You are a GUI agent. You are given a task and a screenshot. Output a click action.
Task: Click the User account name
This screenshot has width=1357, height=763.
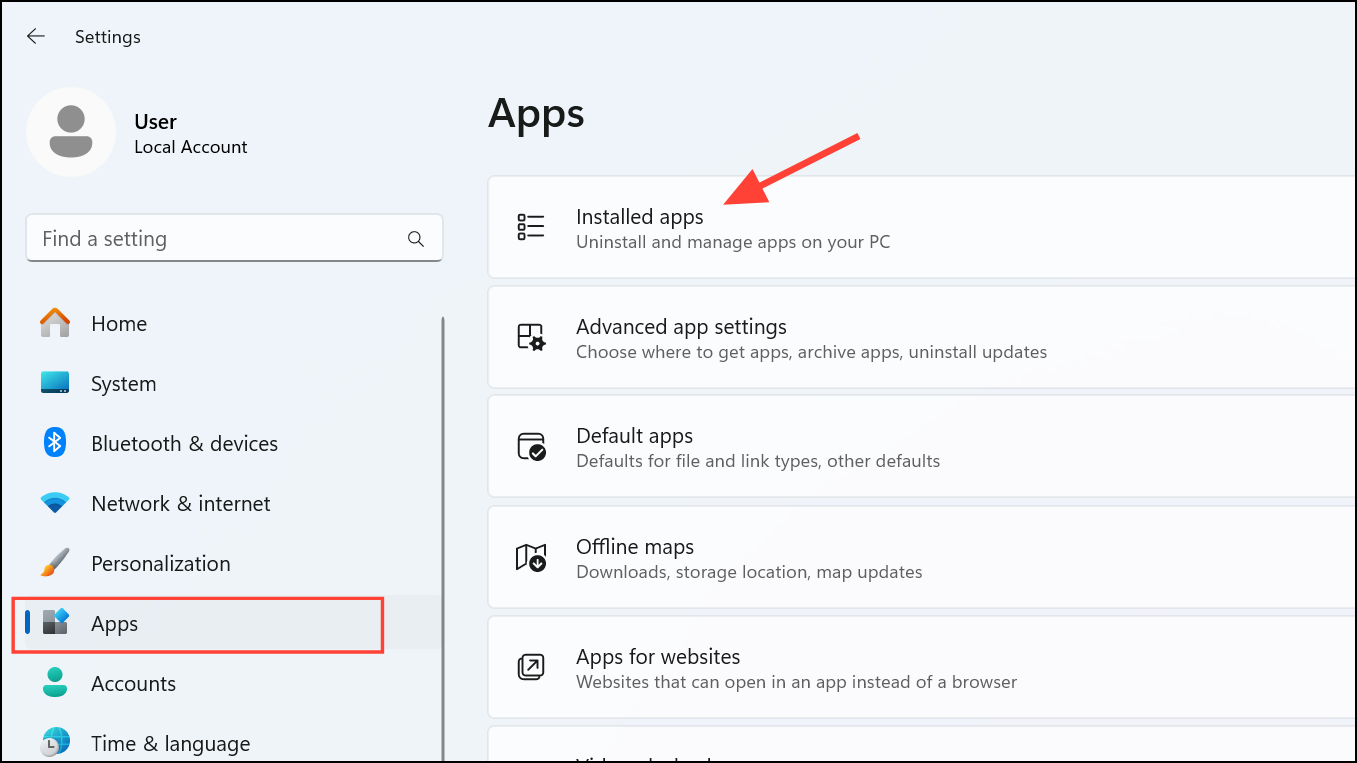[x=155, y=121]
